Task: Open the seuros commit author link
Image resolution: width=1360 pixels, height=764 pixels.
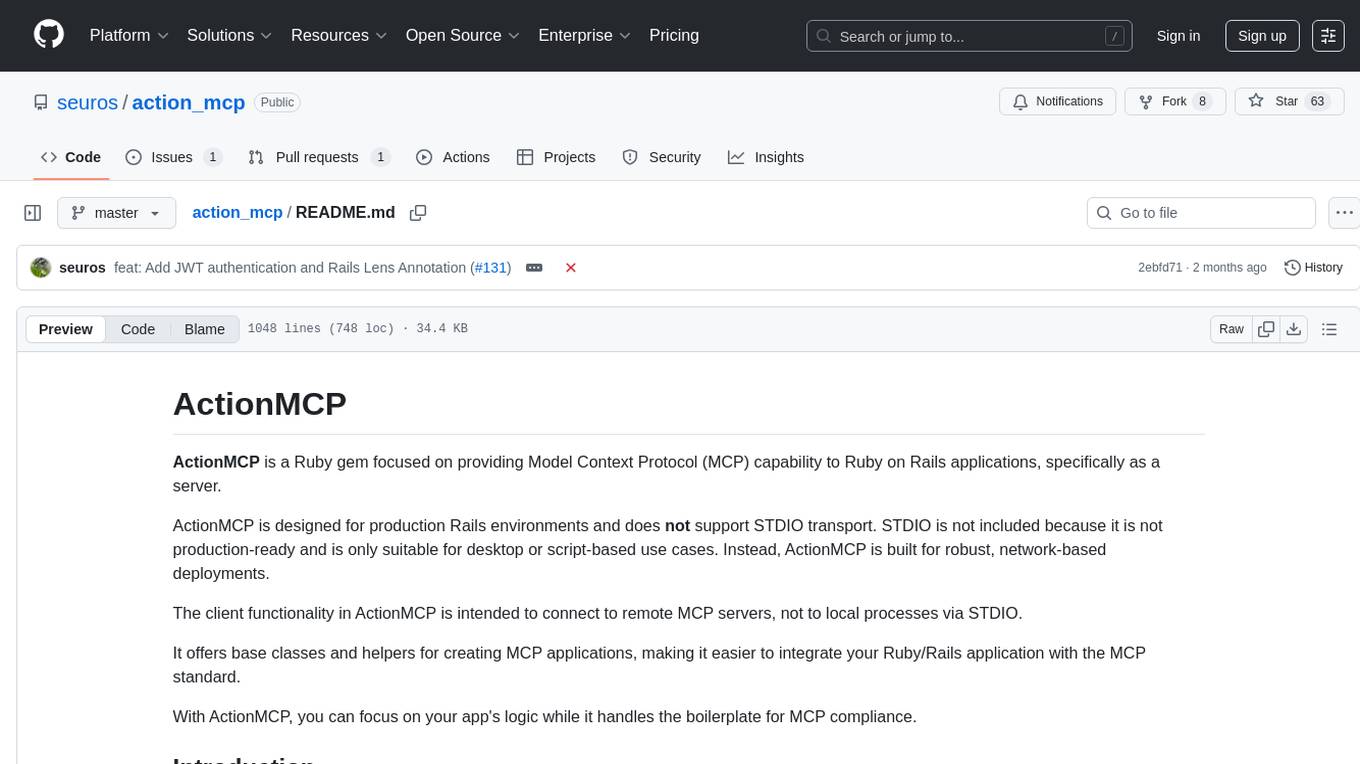Action: [x=82, y=268]
